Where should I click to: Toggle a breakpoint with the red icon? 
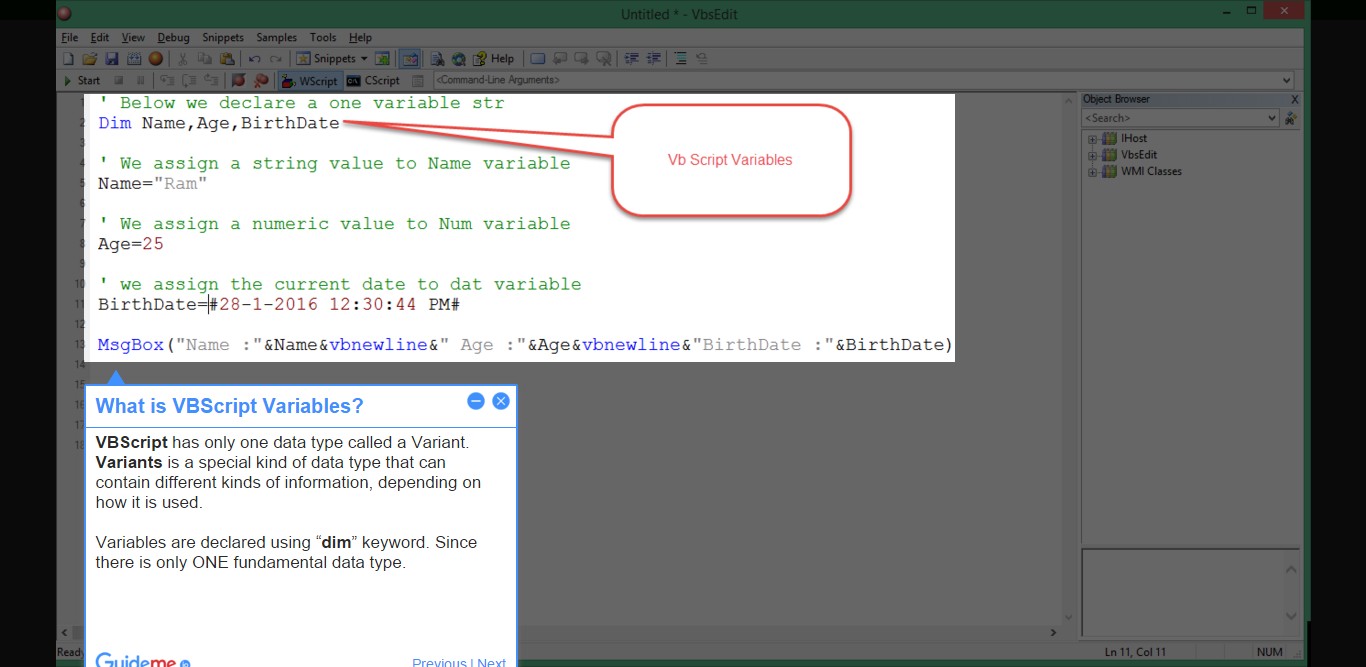[238, 81]
